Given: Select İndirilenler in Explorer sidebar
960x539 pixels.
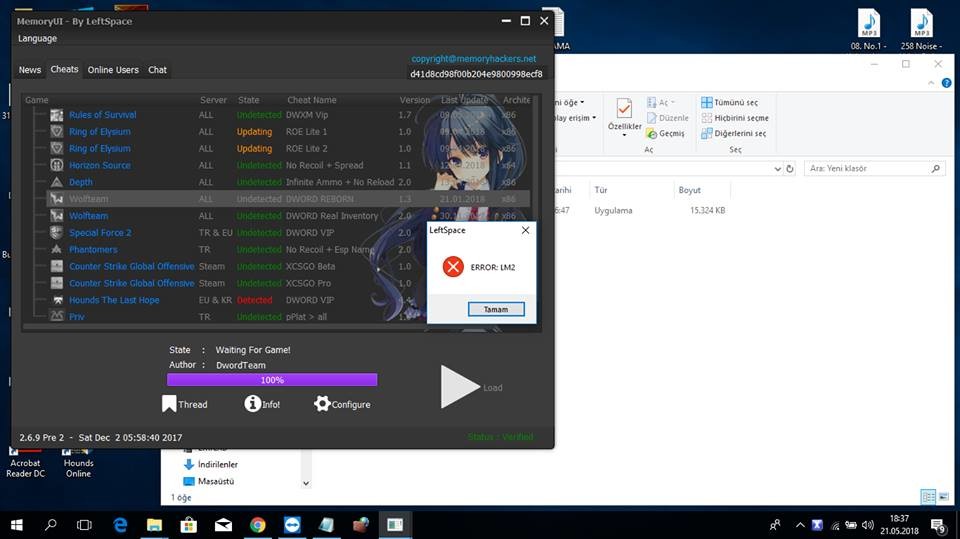Looking at the screenshot, I should [210, 464].
